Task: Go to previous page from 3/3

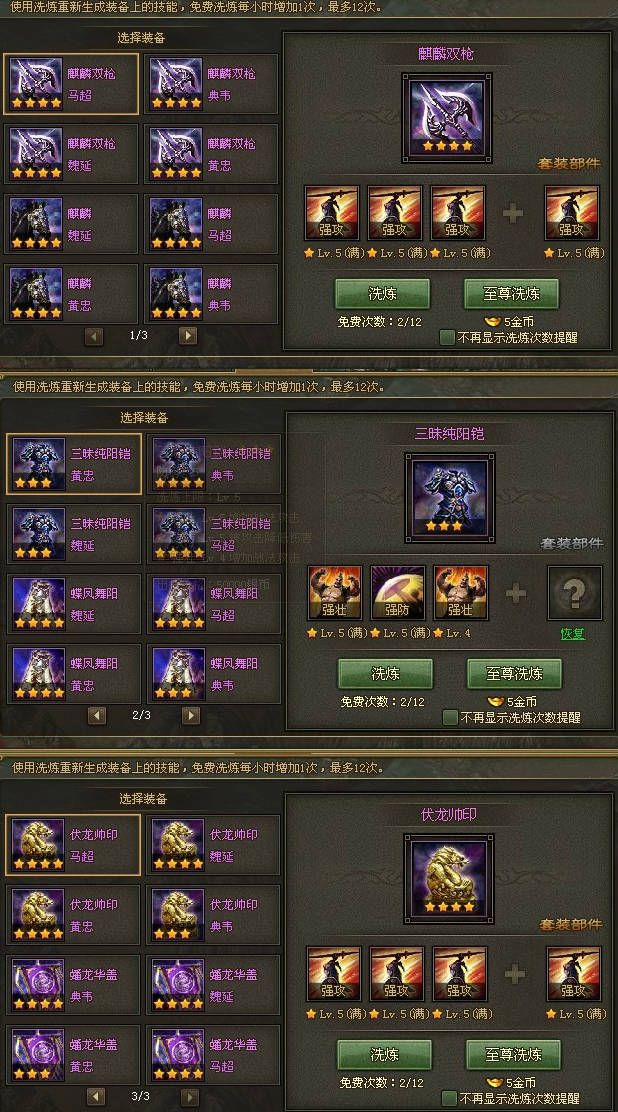Action: (96, 1096)
